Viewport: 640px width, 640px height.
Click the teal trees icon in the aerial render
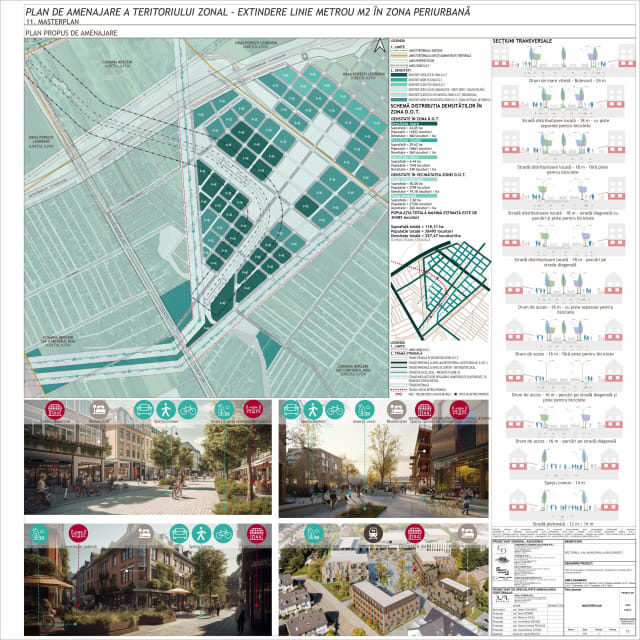(x=314, y=534)
